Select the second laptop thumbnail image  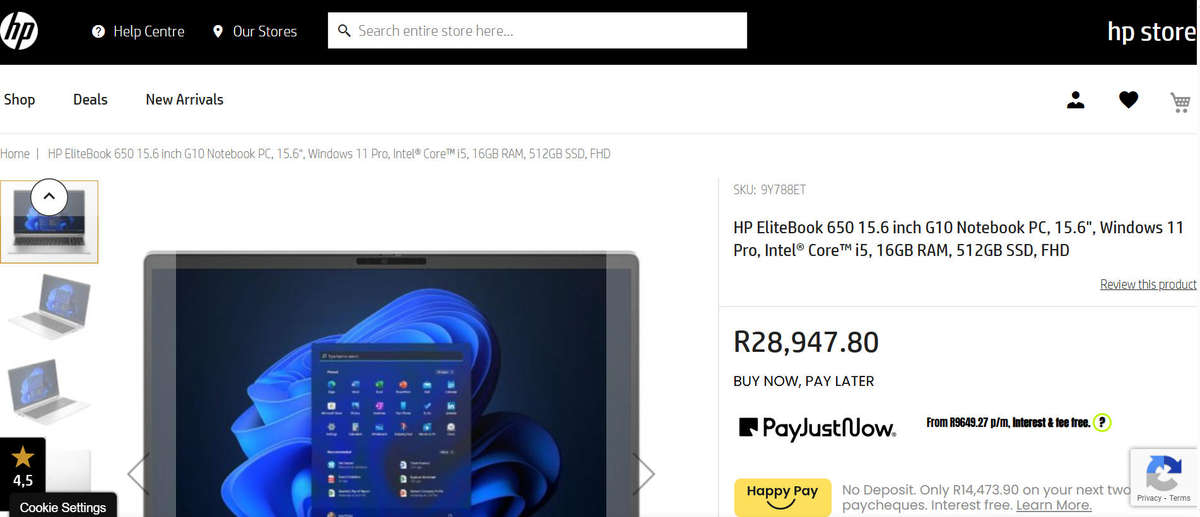pyautogui.click(x=49, y=306)
